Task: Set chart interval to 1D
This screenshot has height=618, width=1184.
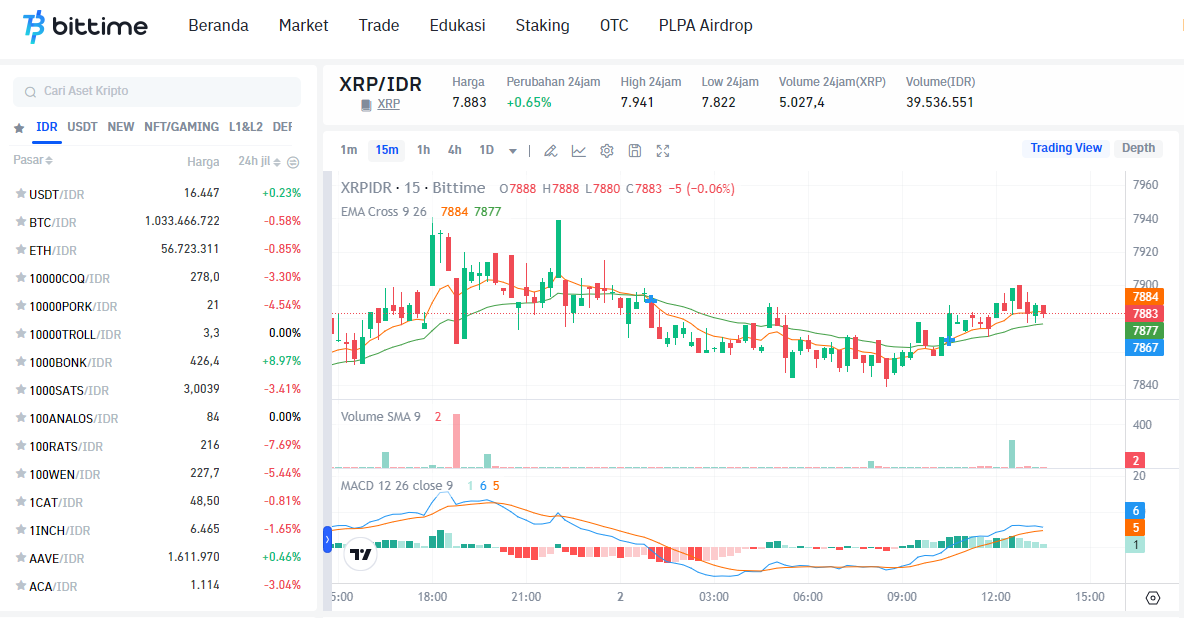Action: tap(486, 150)
